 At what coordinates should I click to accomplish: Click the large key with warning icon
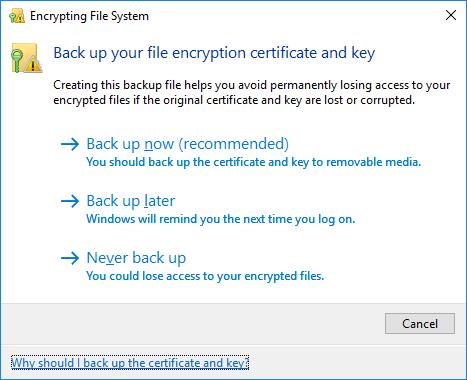pos(27,58)
